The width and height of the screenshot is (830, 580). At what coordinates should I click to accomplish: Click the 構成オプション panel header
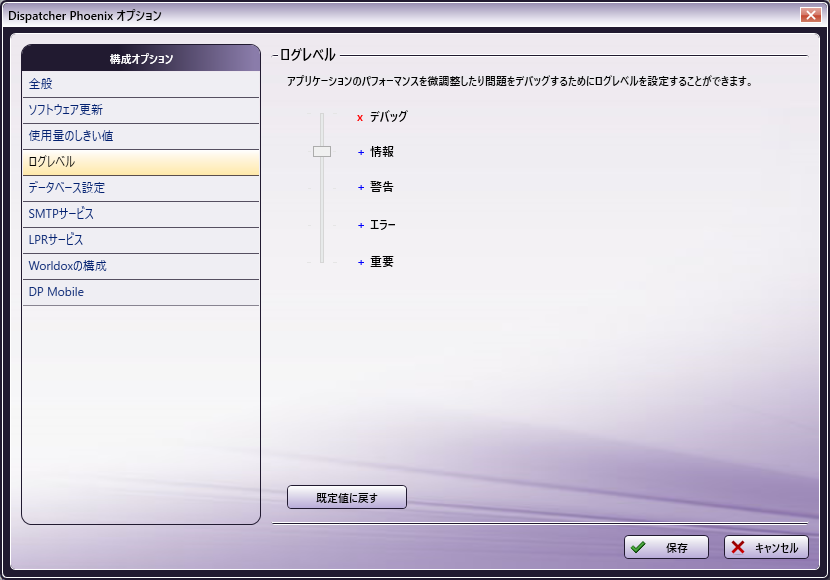point(141,59)
